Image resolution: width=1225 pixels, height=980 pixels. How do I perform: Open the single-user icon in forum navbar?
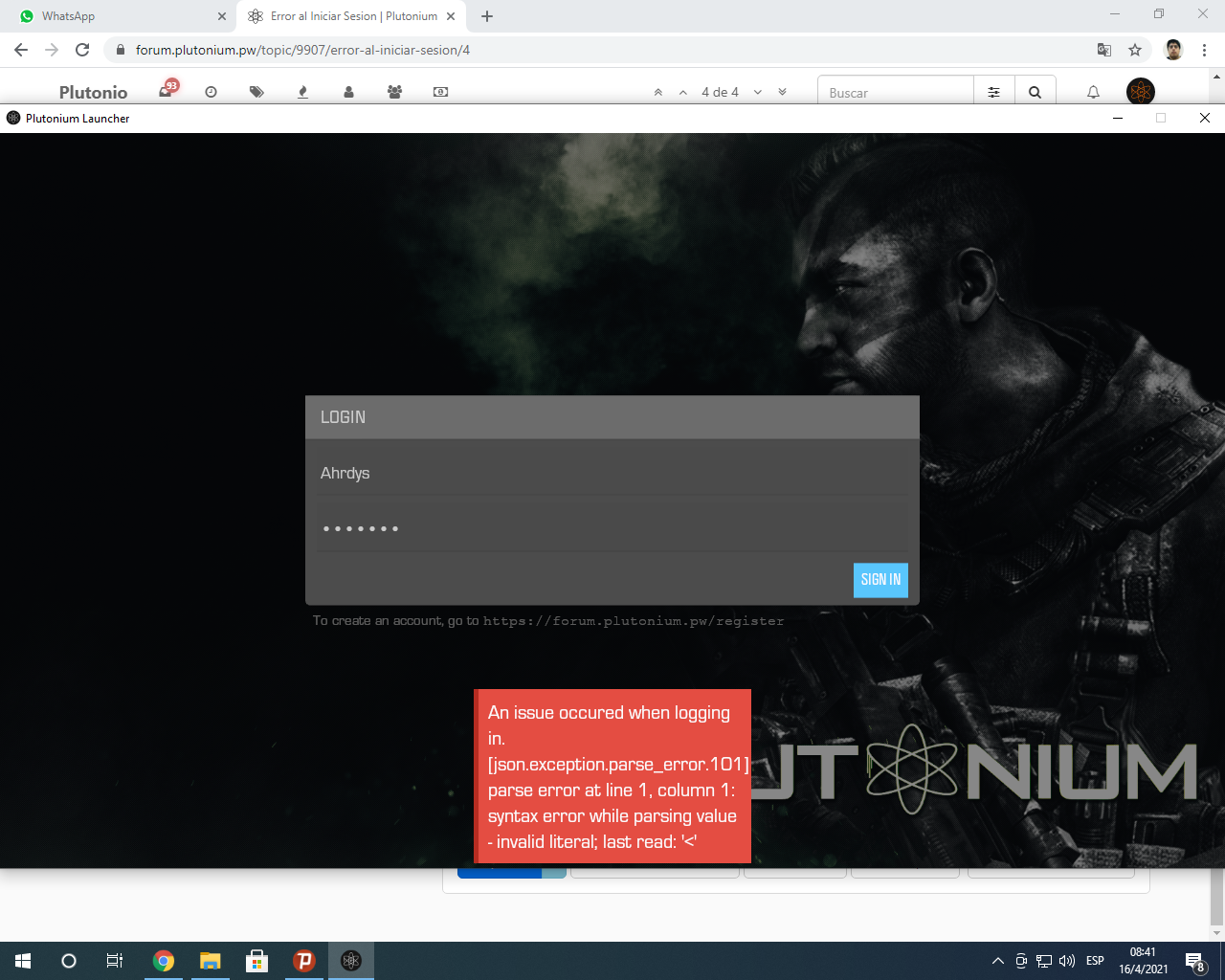click(x=348, y=92)
